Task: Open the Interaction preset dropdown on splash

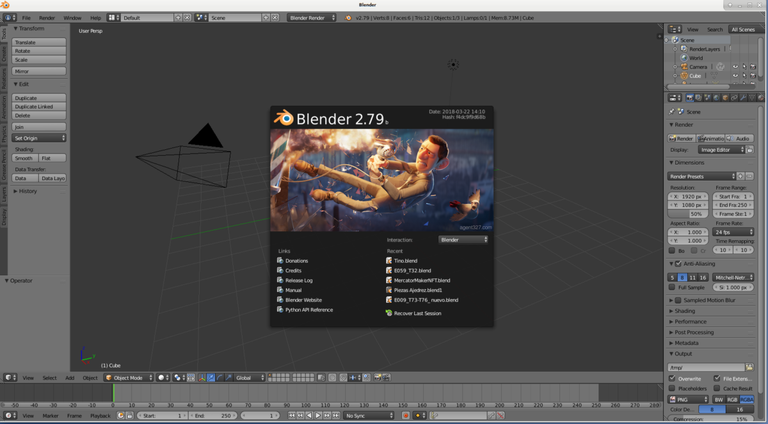Action: click(x=463, y=239)
